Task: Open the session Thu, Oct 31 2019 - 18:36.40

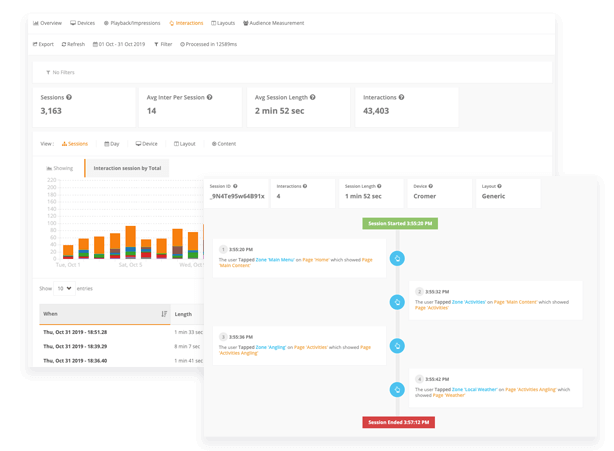Action: tap(75, 361)
